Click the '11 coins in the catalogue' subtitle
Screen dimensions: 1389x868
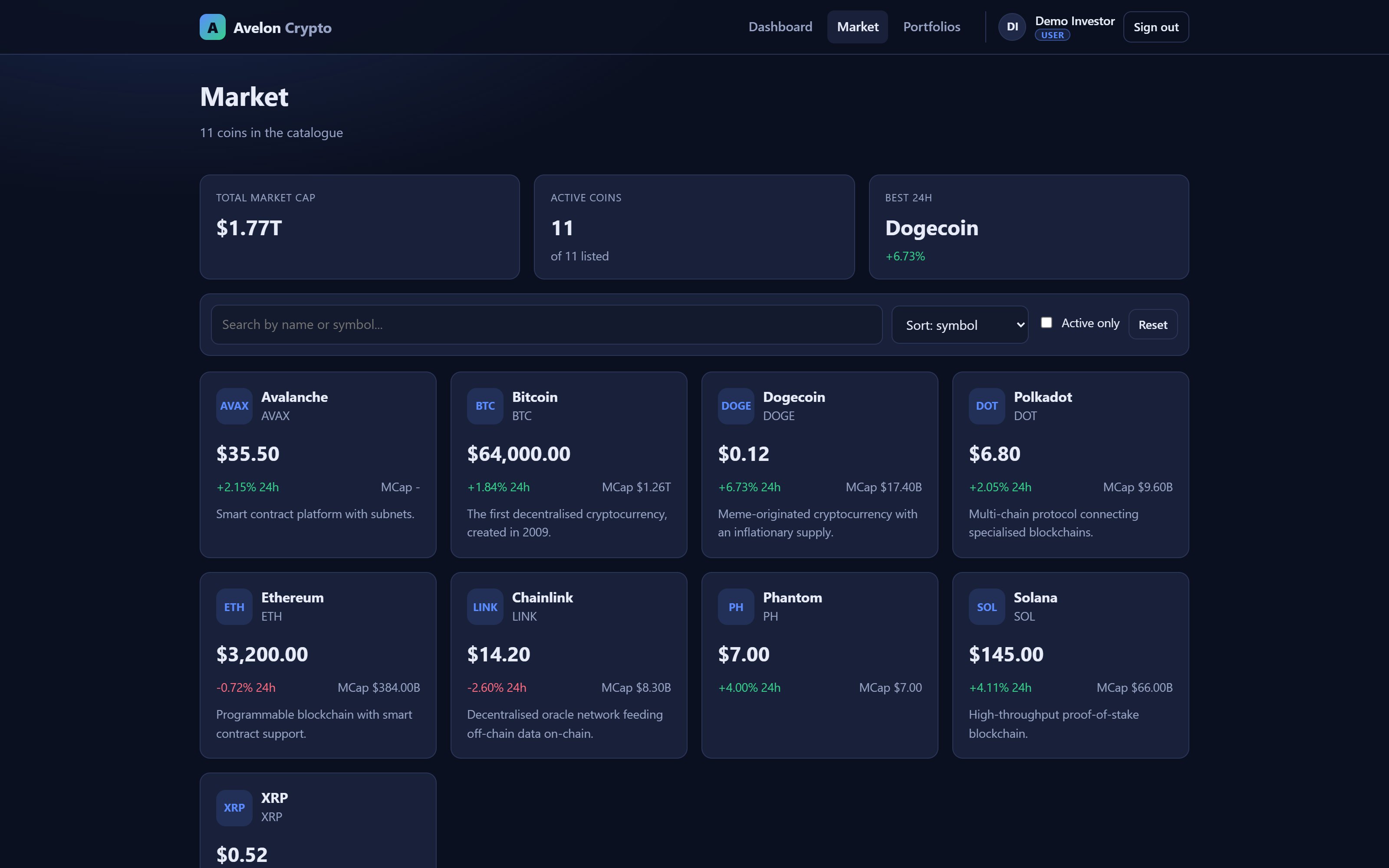point(271,133)
